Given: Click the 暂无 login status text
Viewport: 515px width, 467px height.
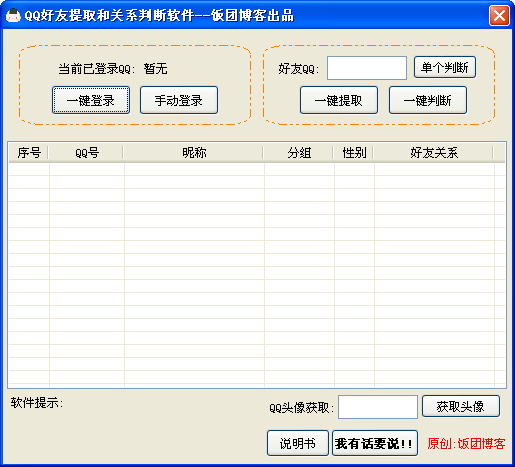Looking at the screenshot, I should pos(155,69).
